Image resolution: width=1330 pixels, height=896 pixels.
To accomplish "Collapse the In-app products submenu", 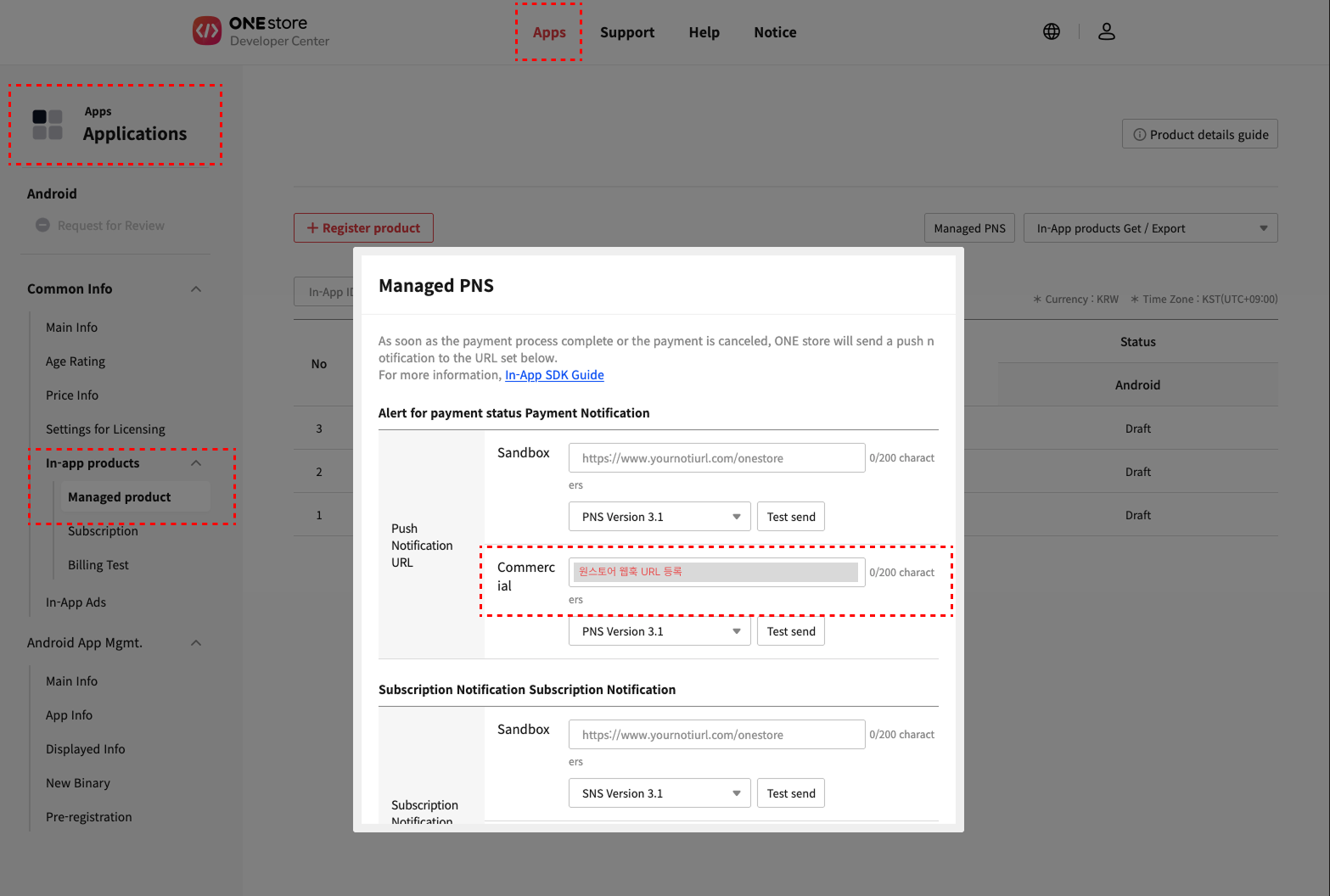I will coord(196,463).
